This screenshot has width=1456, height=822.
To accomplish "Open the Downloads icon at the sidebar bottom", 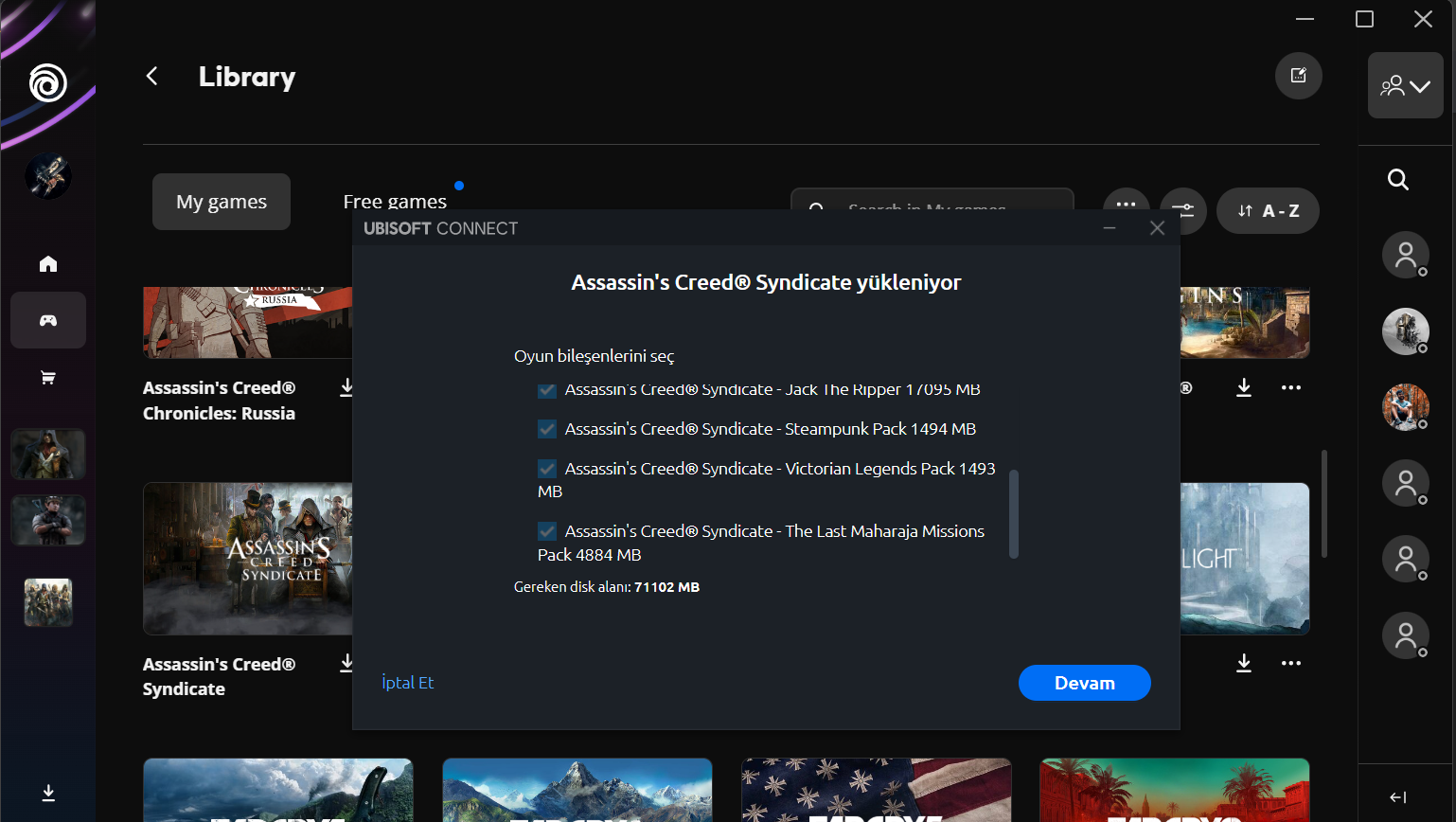I will [x=48, y=793].
